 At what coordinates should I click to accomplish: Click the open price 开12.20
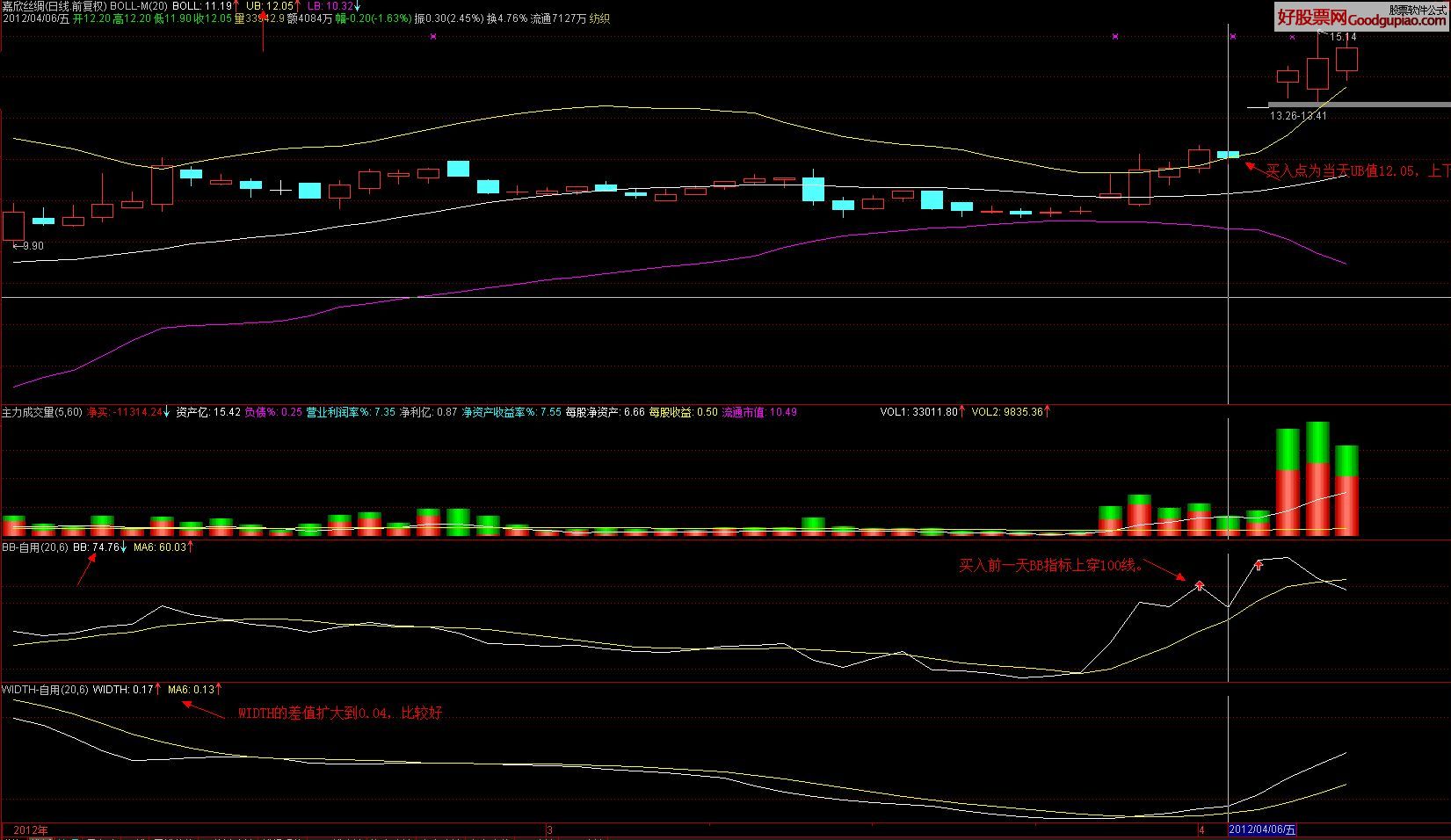[x=91, y=18]
